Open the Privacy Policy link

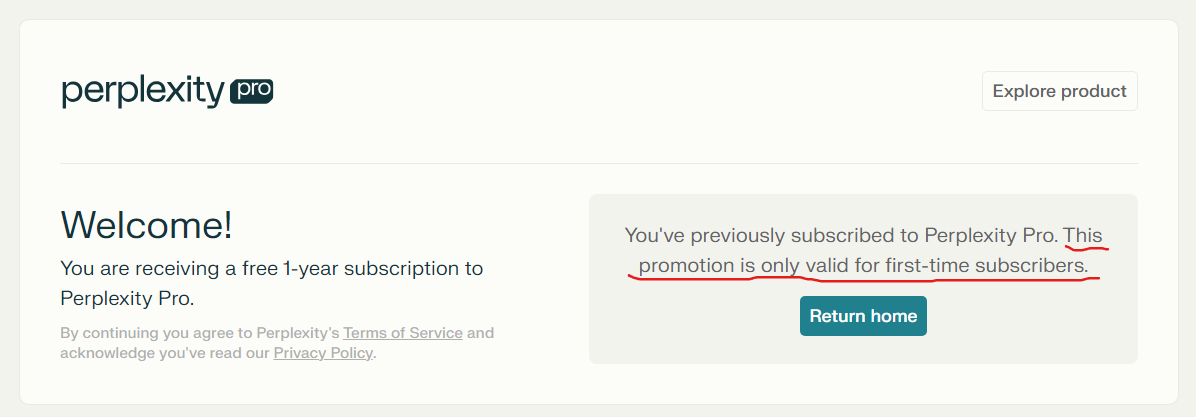click(323, 353)
